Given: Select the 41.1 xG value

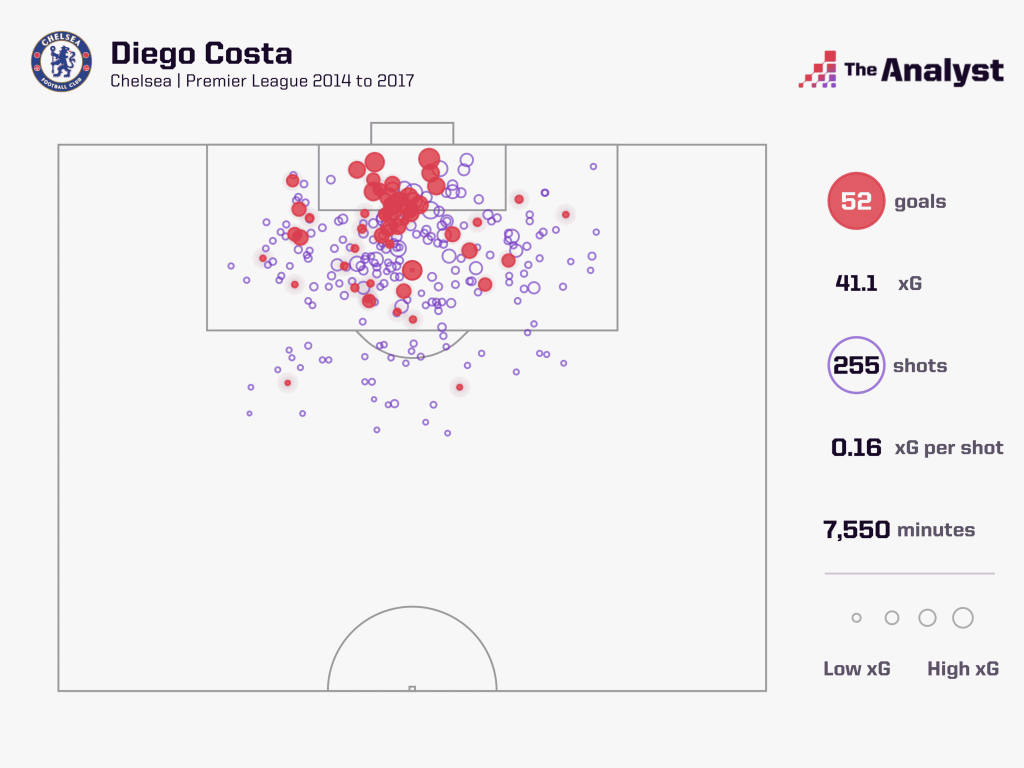Looking at the screenshot, I should coord(856,283).
